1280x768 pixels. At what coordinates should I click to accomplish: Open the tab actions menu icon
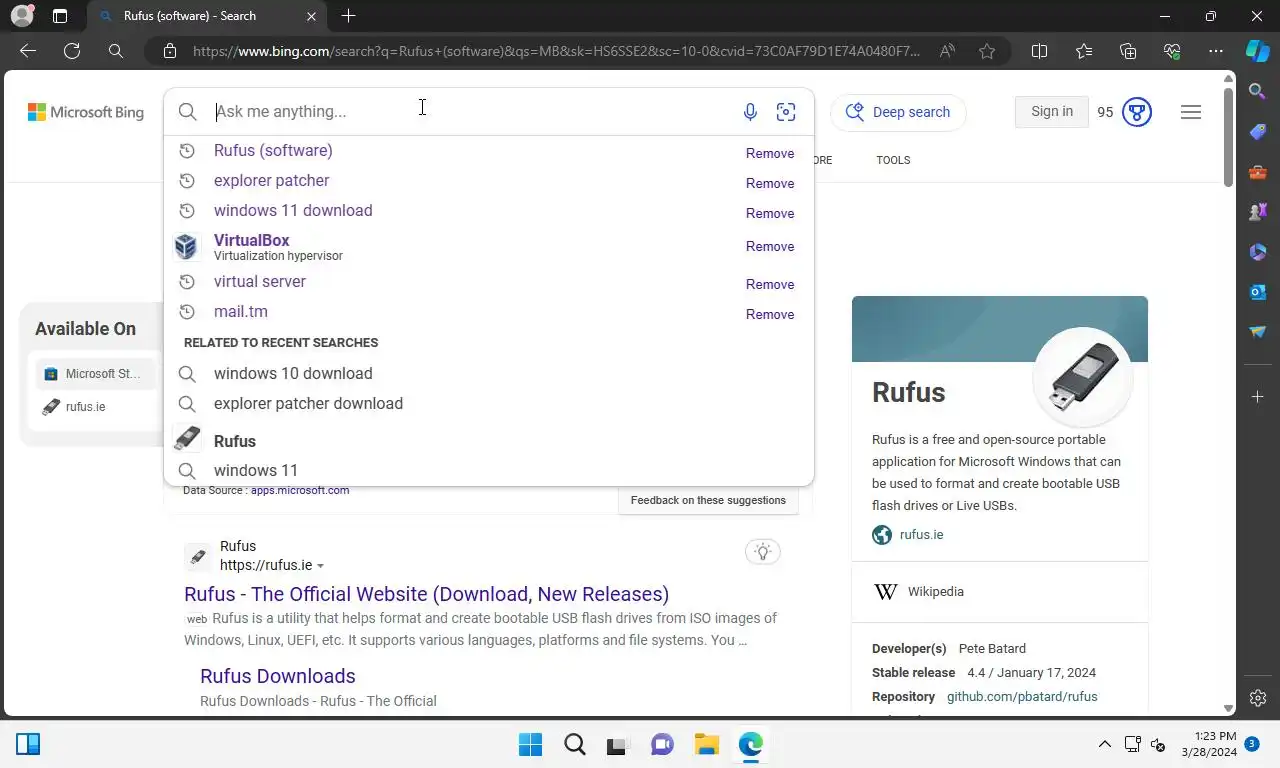pos(60,16)
